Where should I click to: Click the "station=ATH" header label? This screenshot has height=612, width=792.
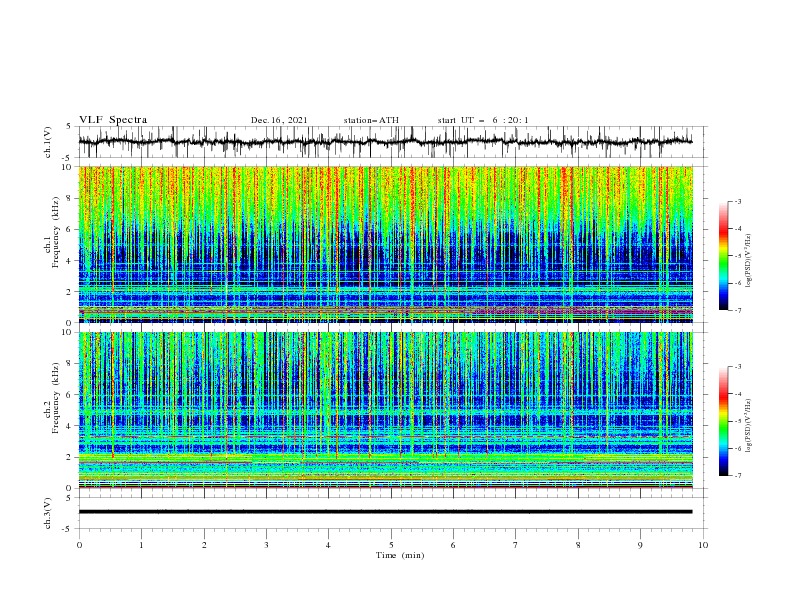(371, 120)
